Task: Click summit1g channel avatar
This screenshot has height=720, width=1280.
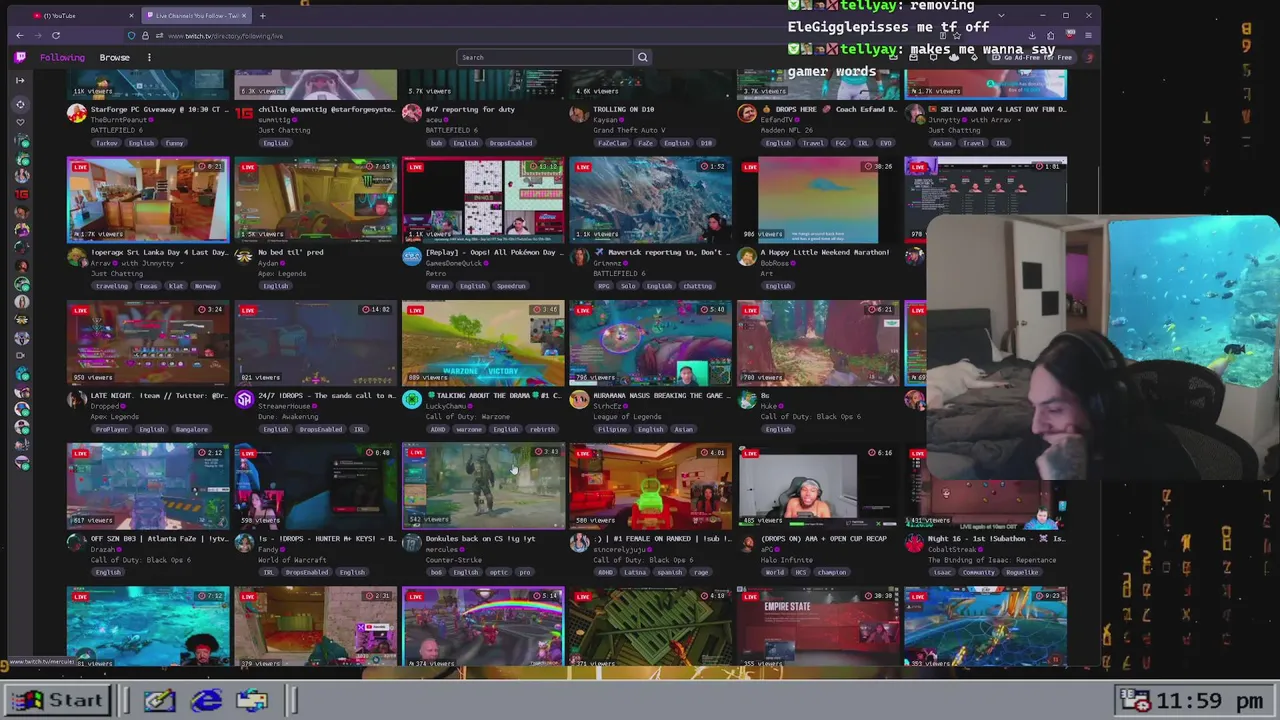Action: 244,113
